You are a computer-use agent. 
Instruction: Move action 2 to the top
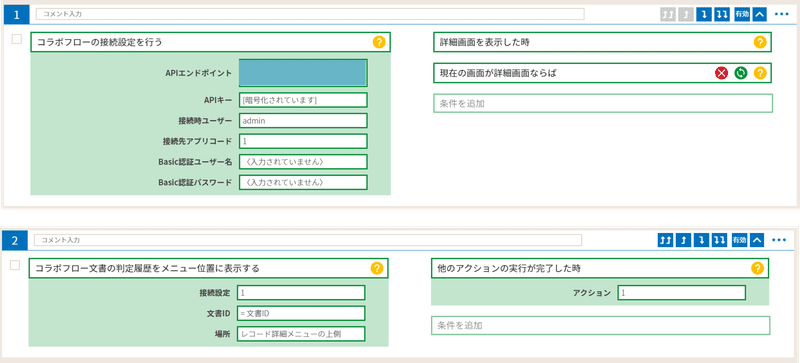click(x=665, y=239)
